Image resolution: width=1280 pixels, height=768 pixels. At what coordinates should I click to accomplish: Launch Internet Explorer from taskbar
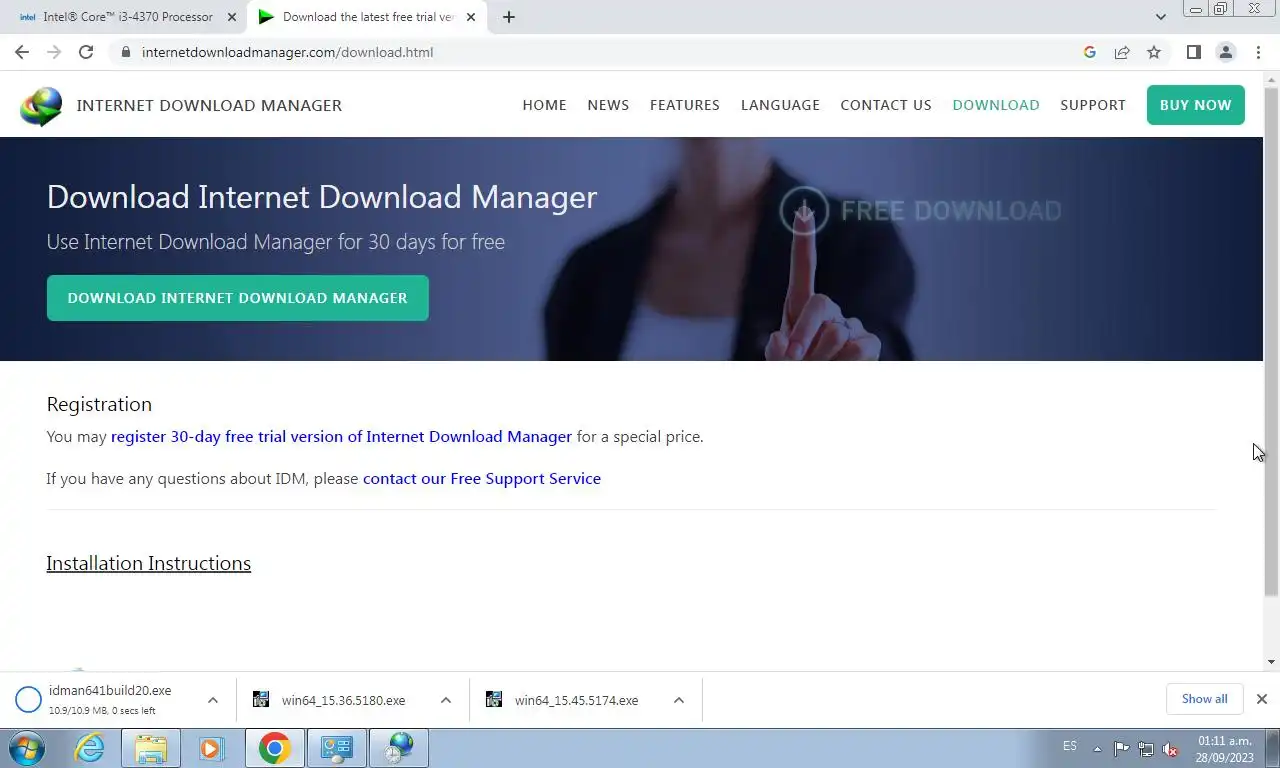pos(90,748)
